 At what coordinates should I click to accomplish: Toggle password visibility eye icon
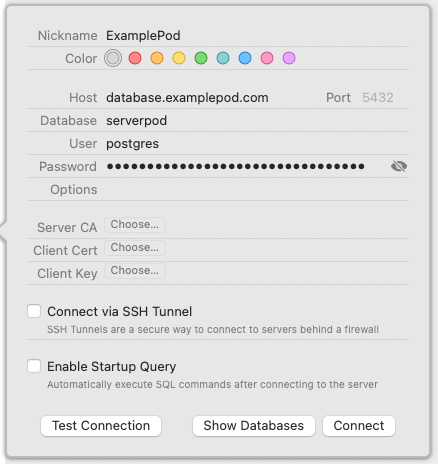coord(399,166)
